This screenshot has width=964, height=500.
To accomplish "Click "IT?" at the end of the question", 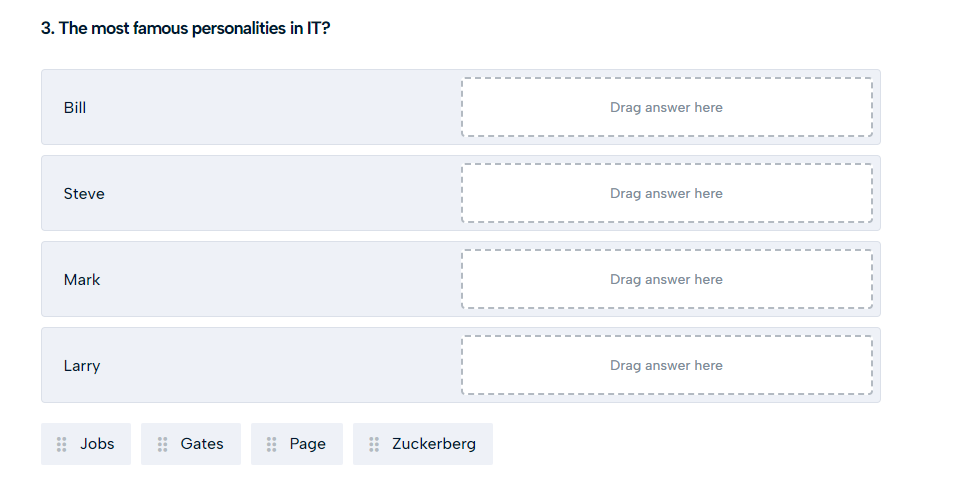I will coord(318,28).
